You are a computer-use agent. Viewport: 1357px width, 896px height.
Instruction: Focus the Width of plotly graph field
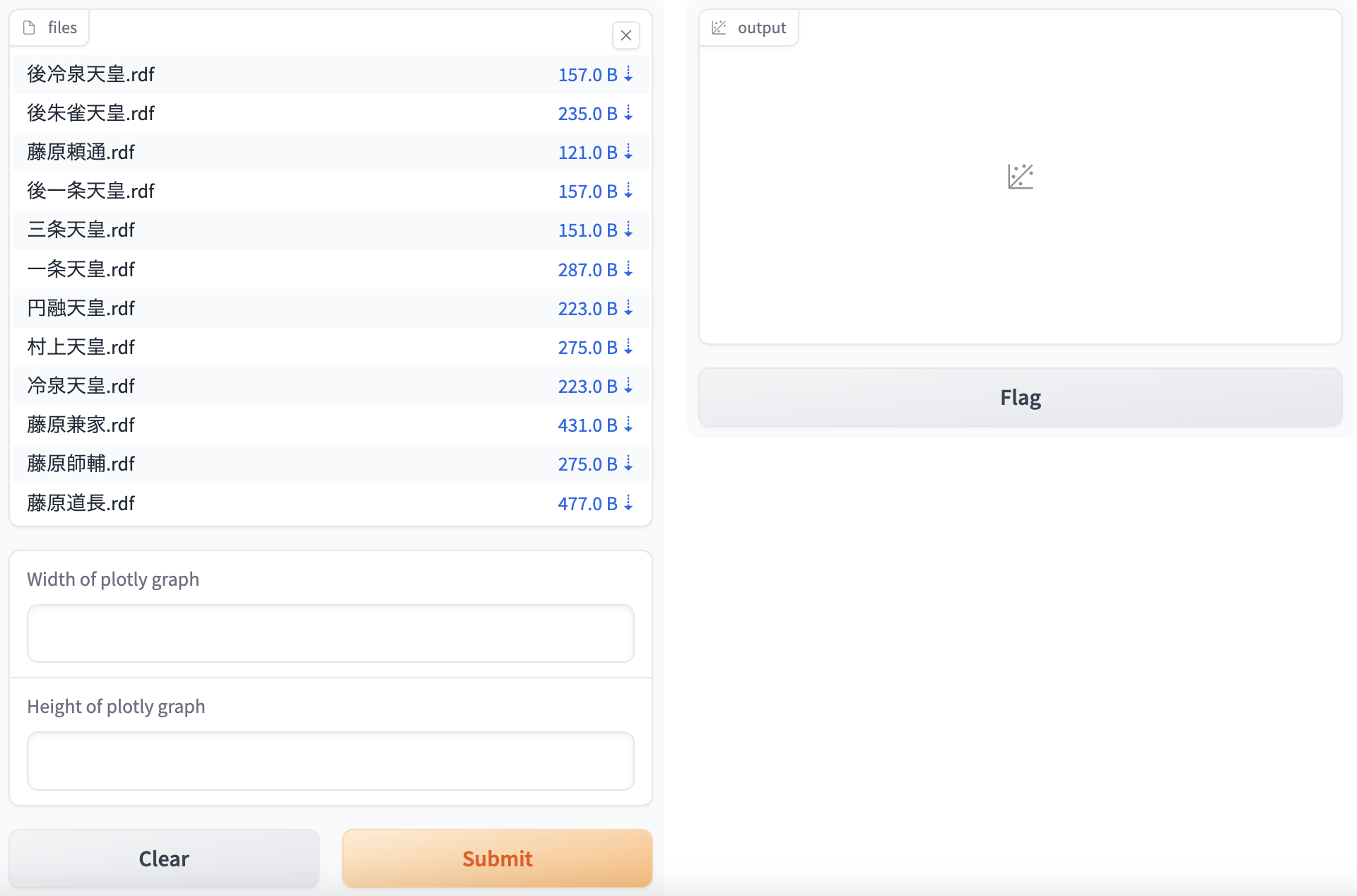330,633
